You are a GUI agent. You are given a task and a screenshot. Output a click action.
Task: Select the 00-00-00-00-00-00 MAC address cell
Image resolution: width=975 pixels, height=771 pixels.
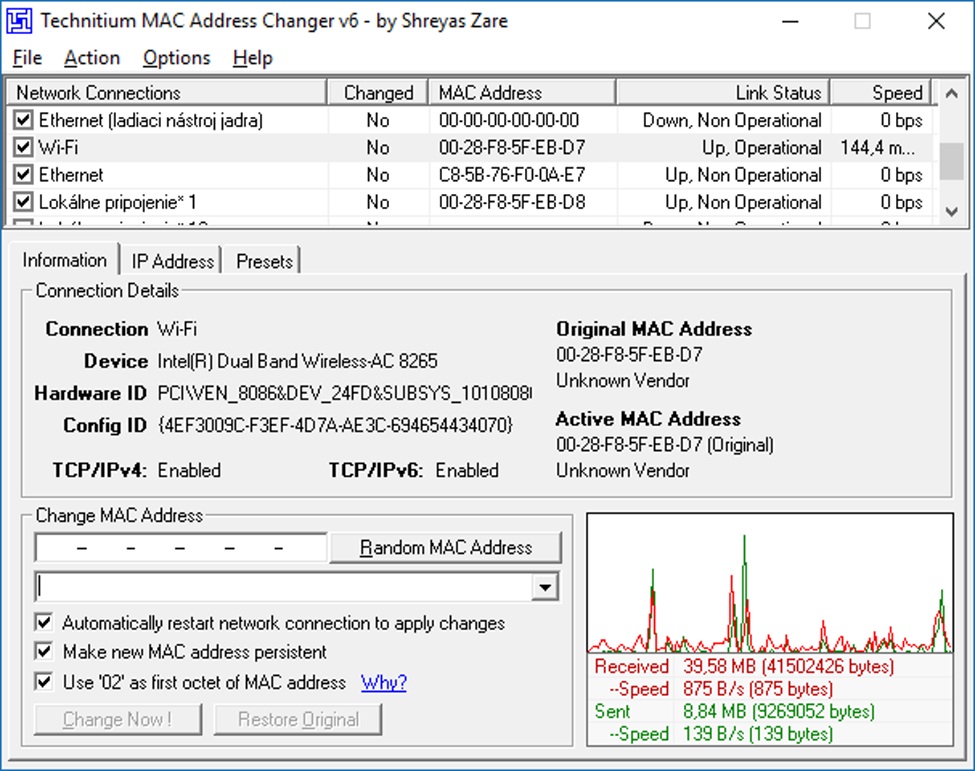coord(509,120)
